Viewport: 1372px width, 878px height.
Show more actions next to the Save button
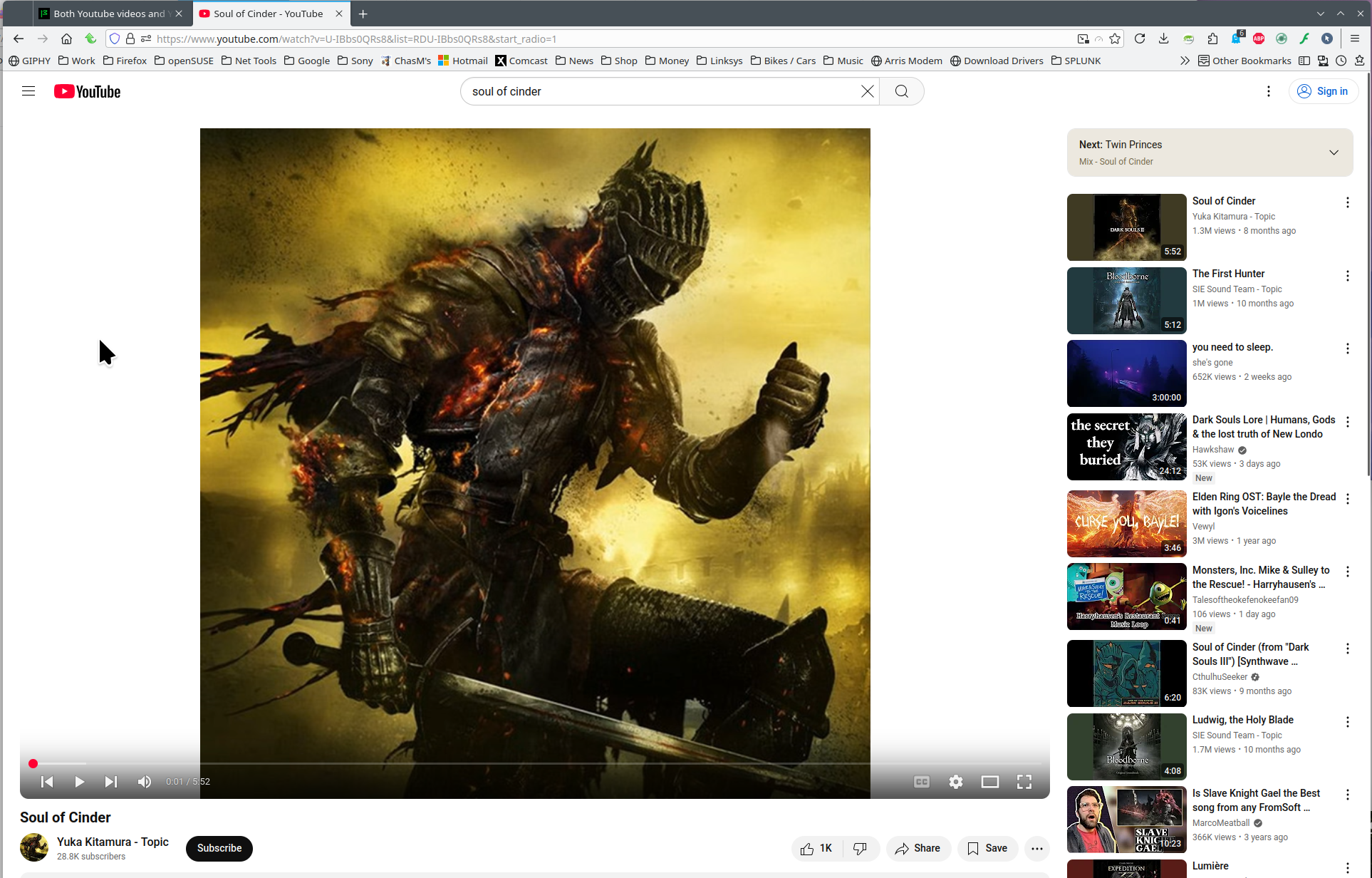click(x=1036, y=848)
